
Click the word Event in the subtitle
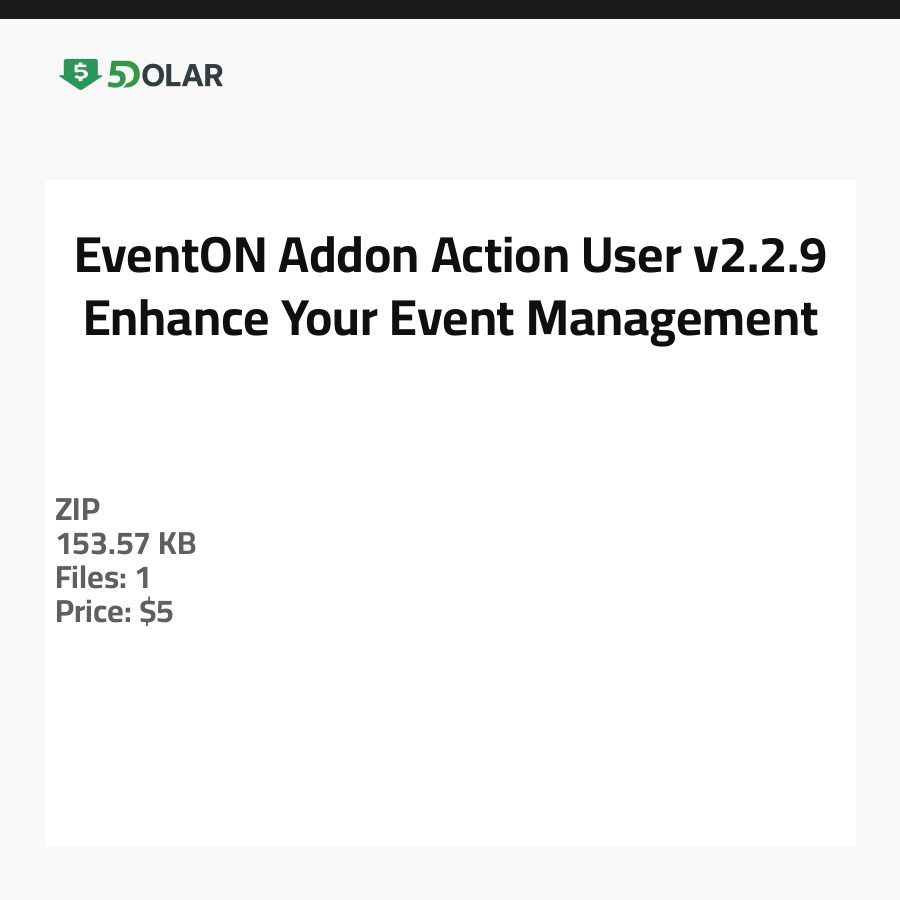[451, 319]
